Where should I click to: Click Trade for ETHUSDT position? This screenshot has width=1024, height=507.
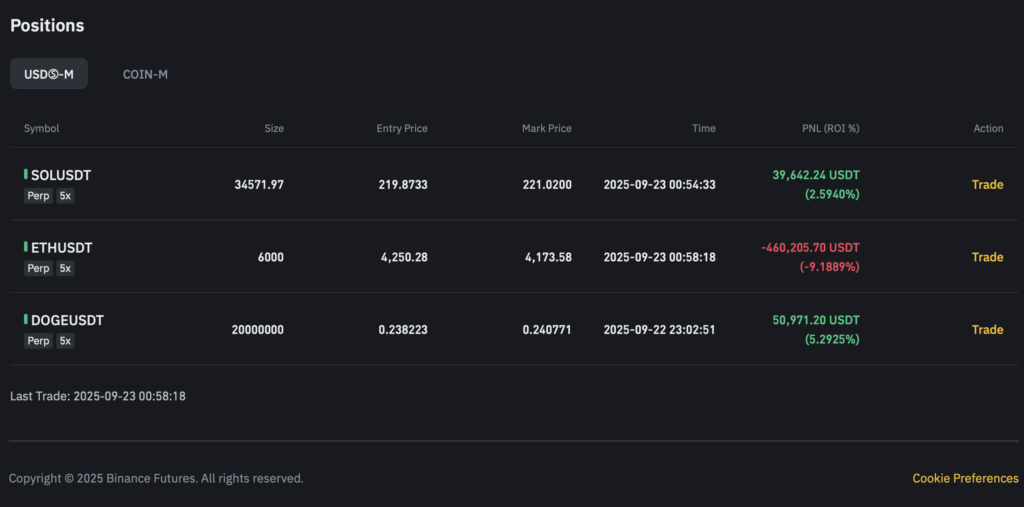click(x=987, y=257)
